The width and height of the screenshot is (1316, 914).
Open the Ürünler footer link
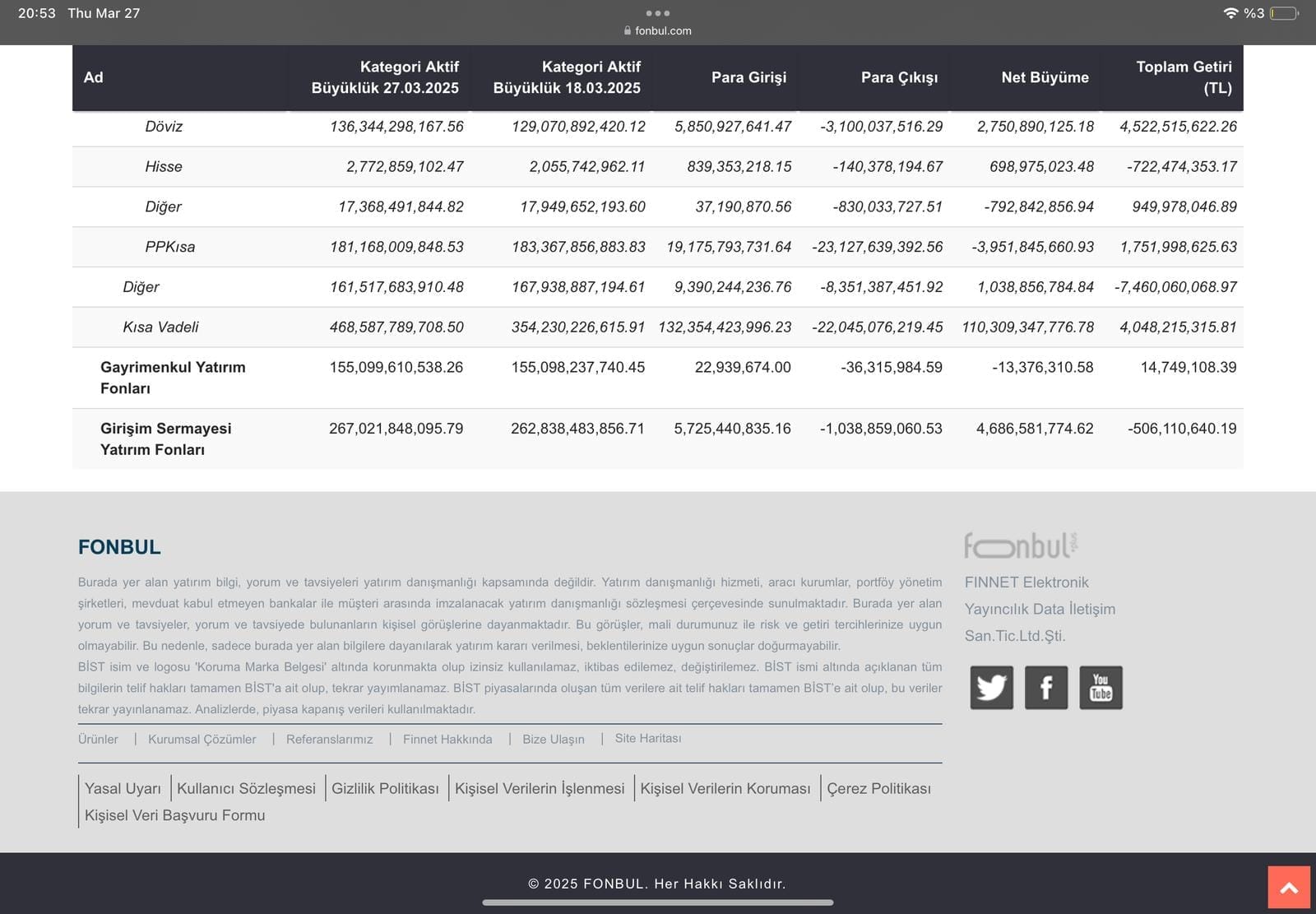pyautogui.click(x=98, y=739)
